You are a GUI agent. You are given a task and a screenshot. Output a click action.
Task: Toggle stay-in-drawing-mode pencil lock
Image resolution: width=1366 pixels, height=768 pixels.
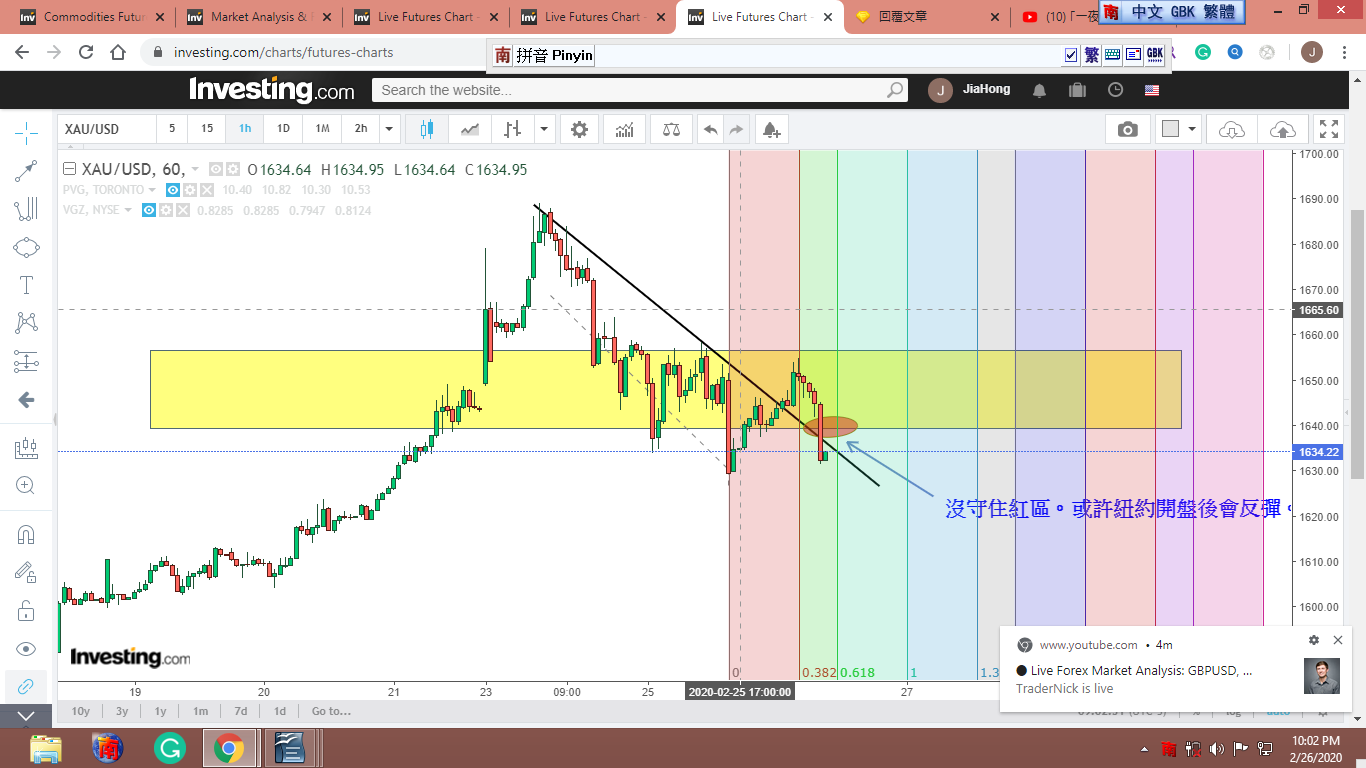click(x=26, y=572)
